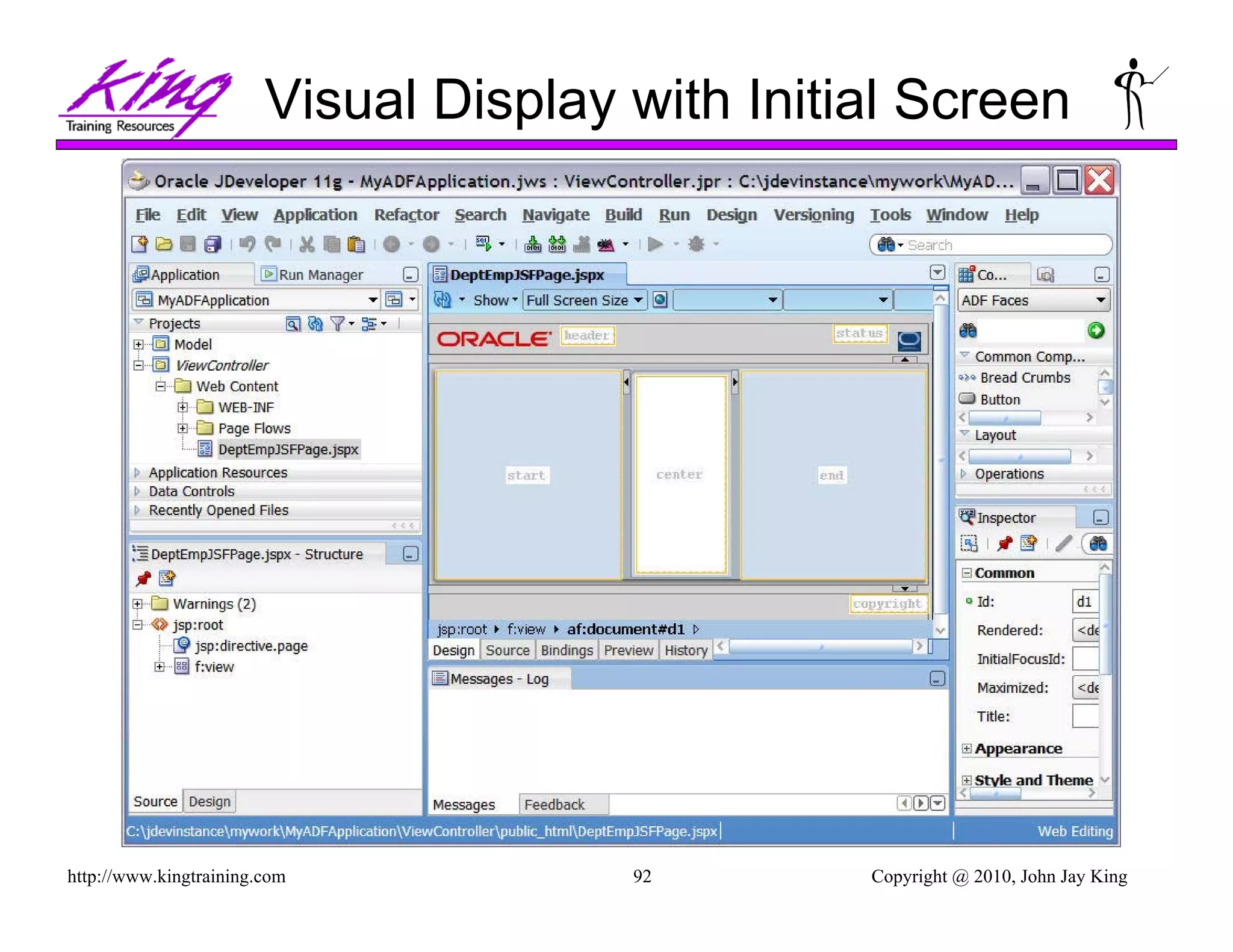Open the Full Screen Size dropdown
1233x952 pixels.
tap(585, 300)
